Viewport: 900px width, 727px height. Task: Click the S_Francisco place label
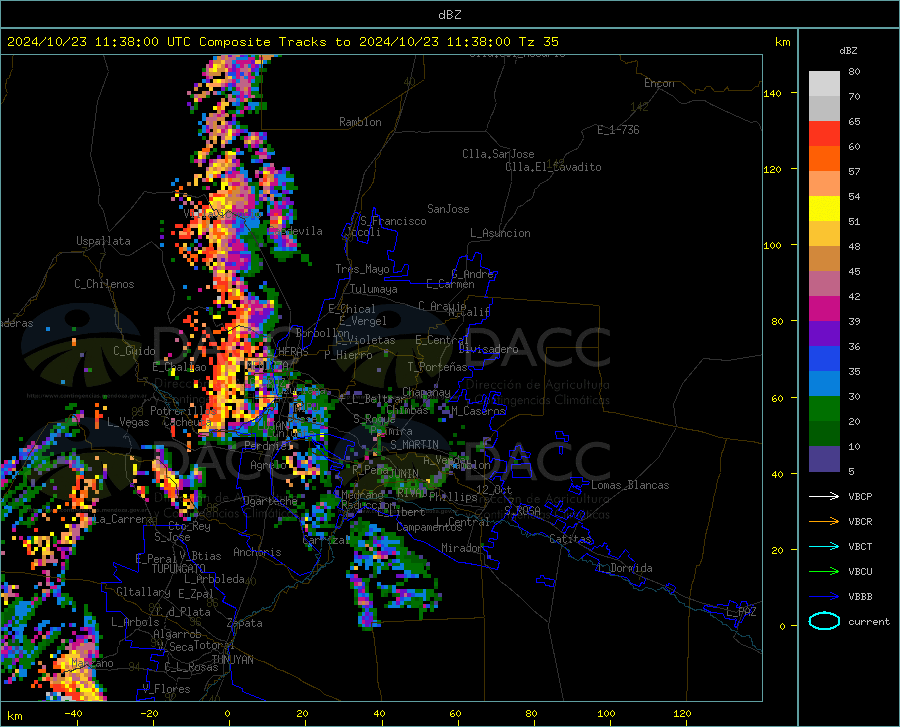(x=393, y=221)
